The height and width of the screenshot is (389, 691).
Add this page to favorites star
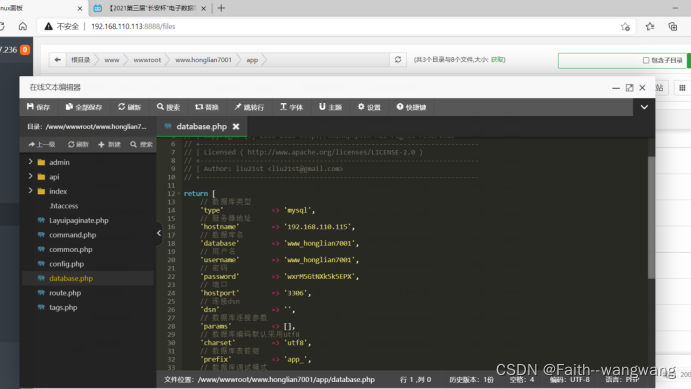click(x=625, y=27)
